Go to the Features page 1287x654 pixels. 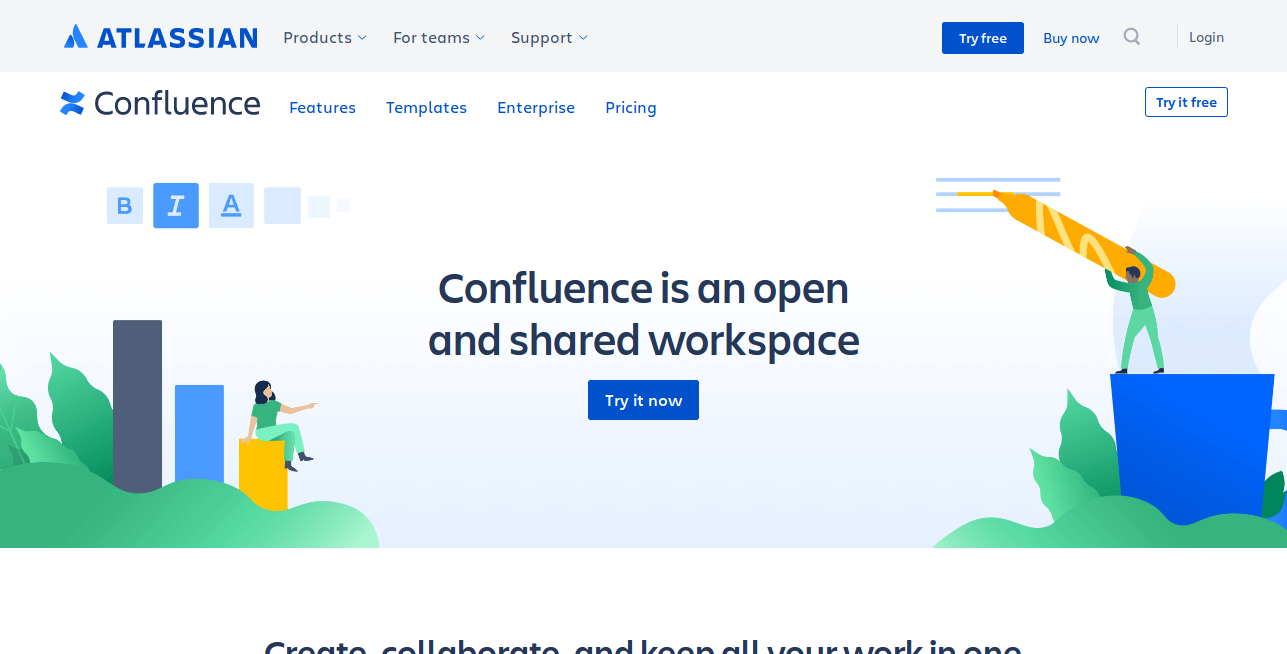pos(322,108)
